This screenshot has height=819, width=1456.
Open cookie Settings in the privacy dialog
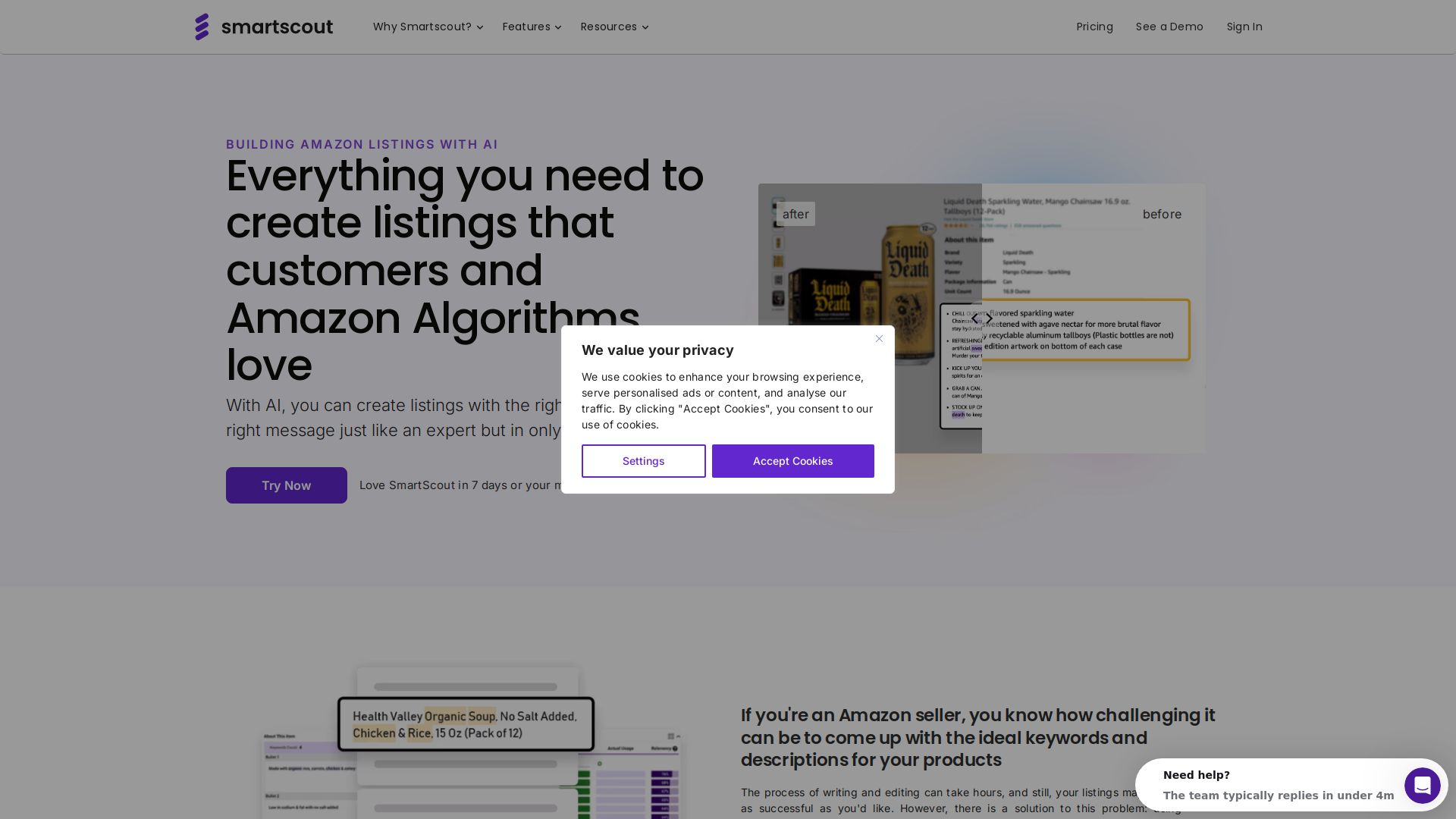click(643, 461)
